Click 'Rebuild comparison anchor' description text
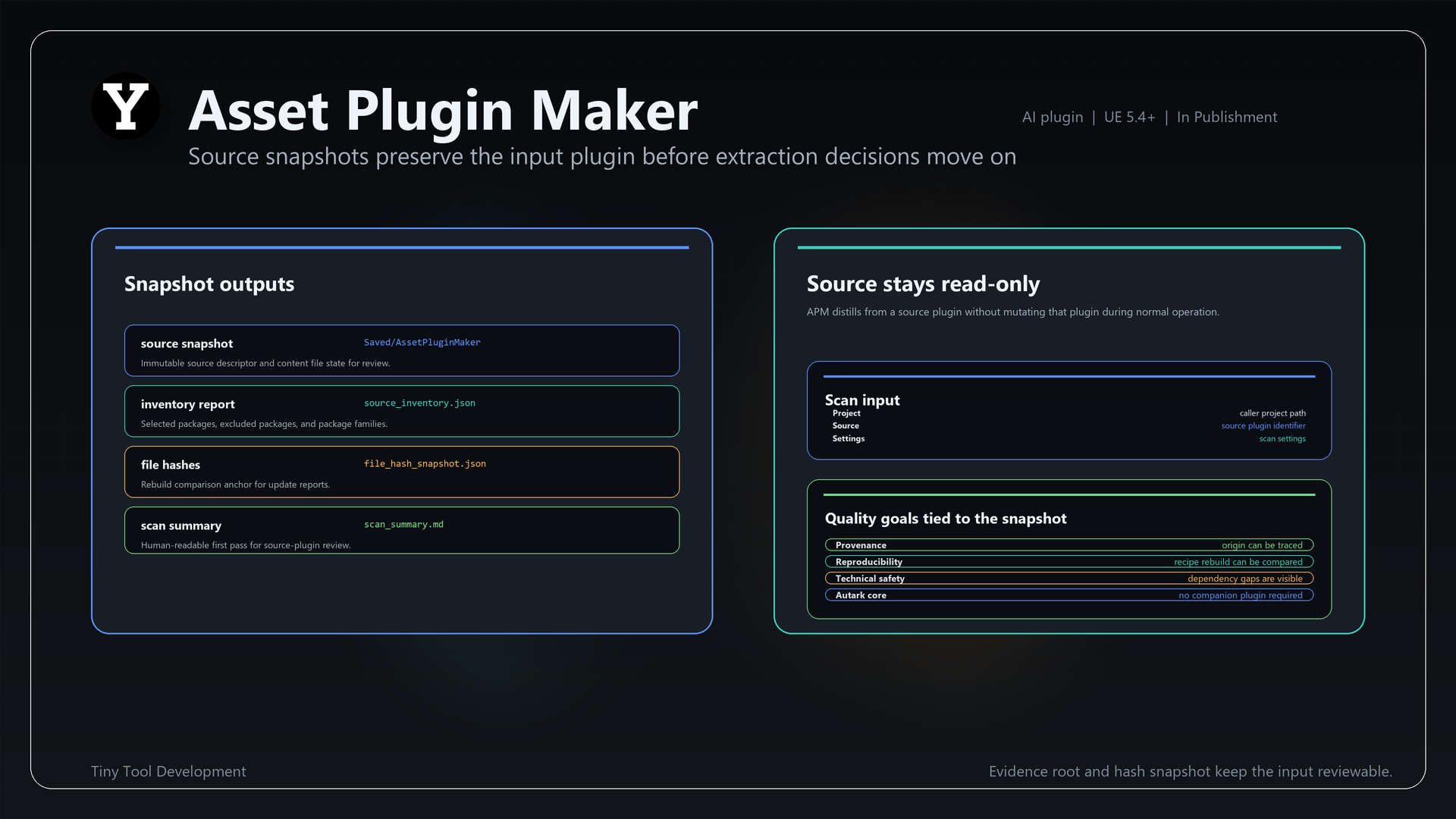1456x819 pixels. tap(235, 485)
